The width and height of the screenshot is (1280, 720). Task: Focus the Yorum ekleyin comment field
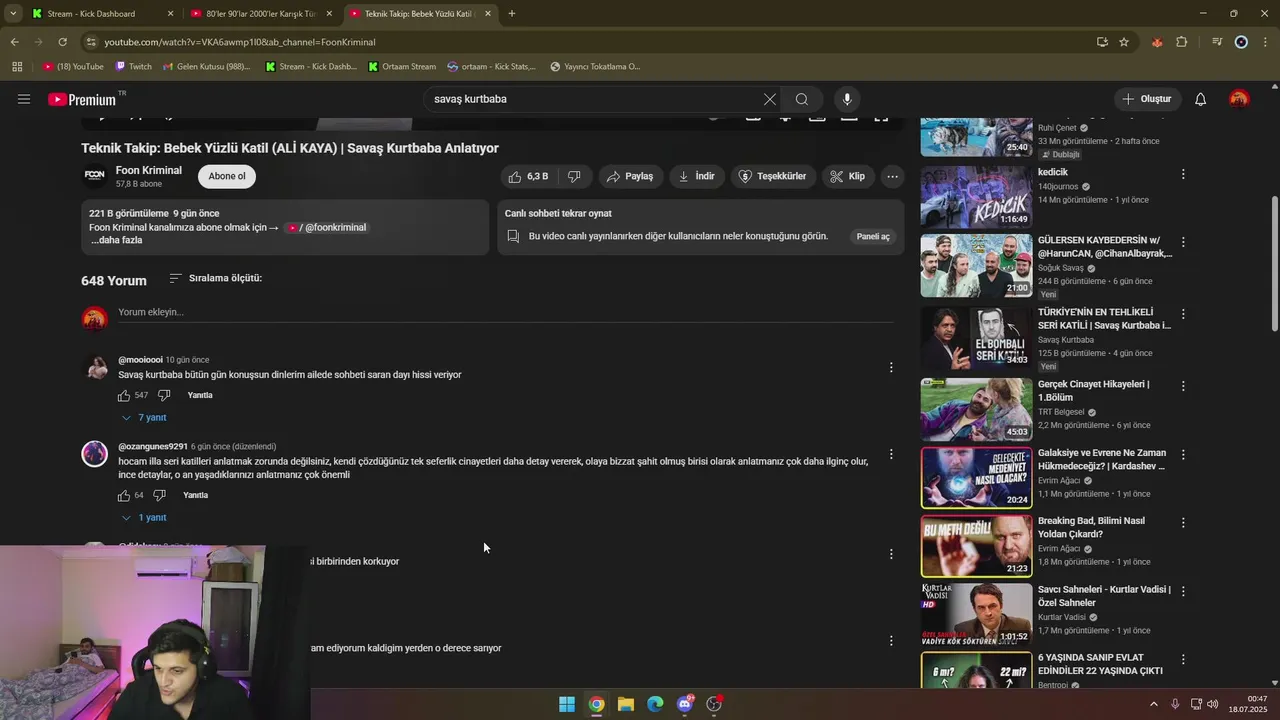click(x=506, y=312)
